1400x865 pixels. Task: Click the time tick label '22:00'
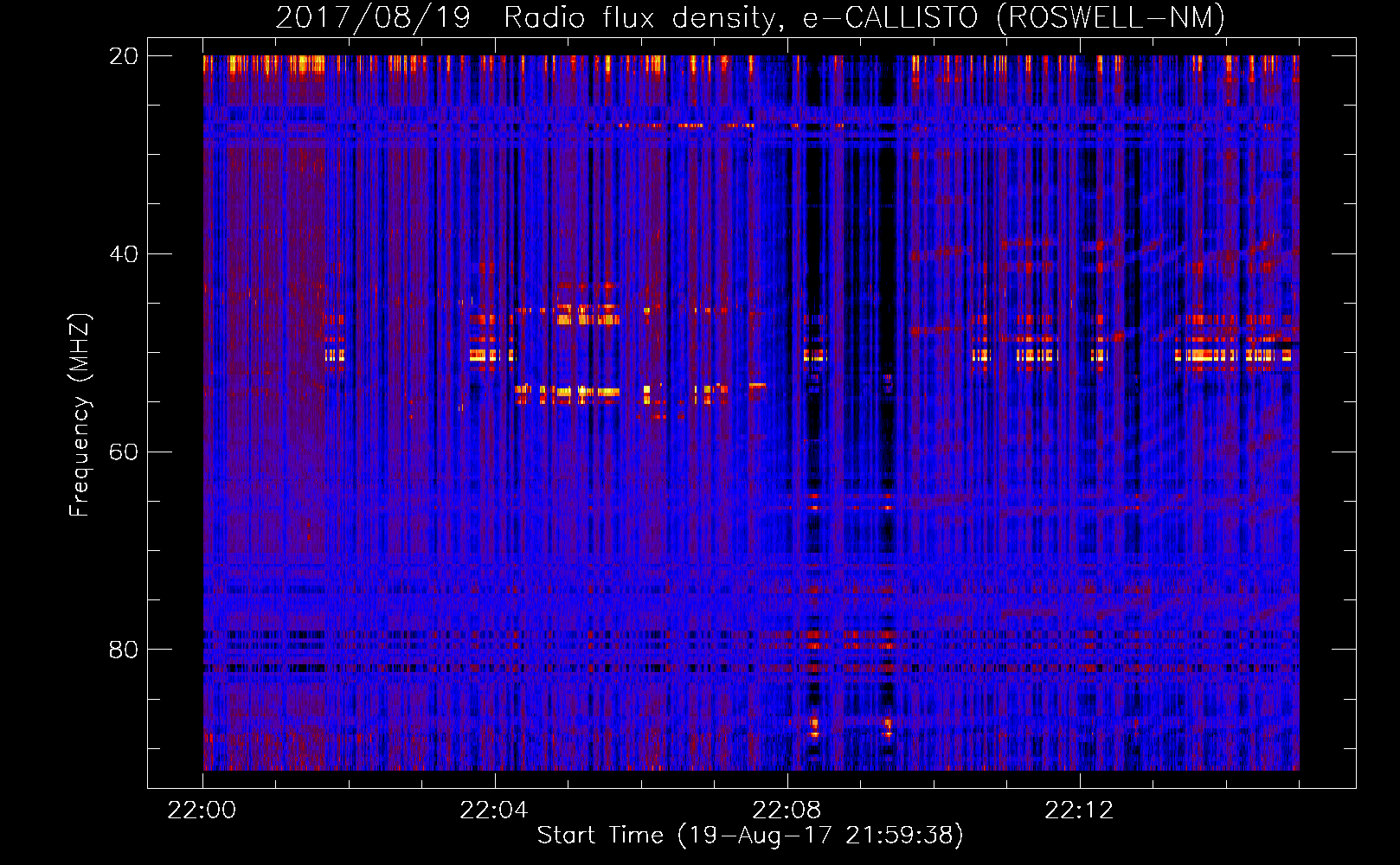202,811
